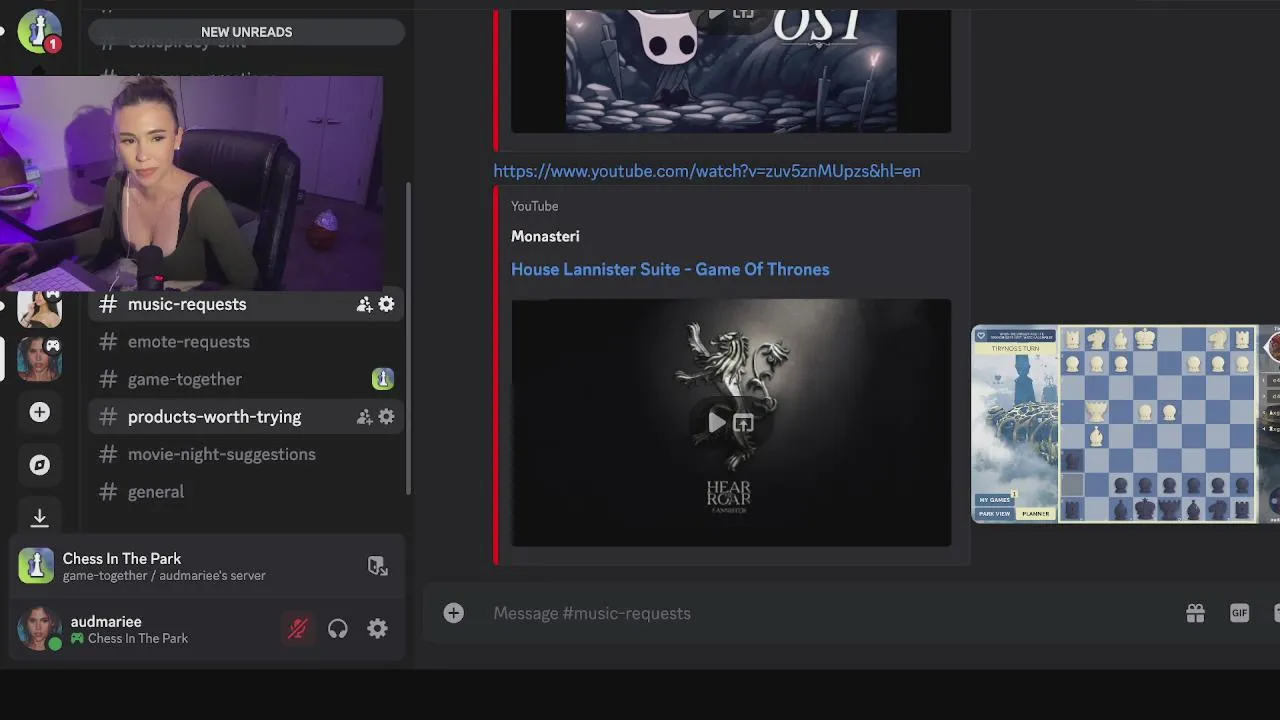1280x720 pixels.
Task: Create invite for music-requests channel
Action: [364, 304]
